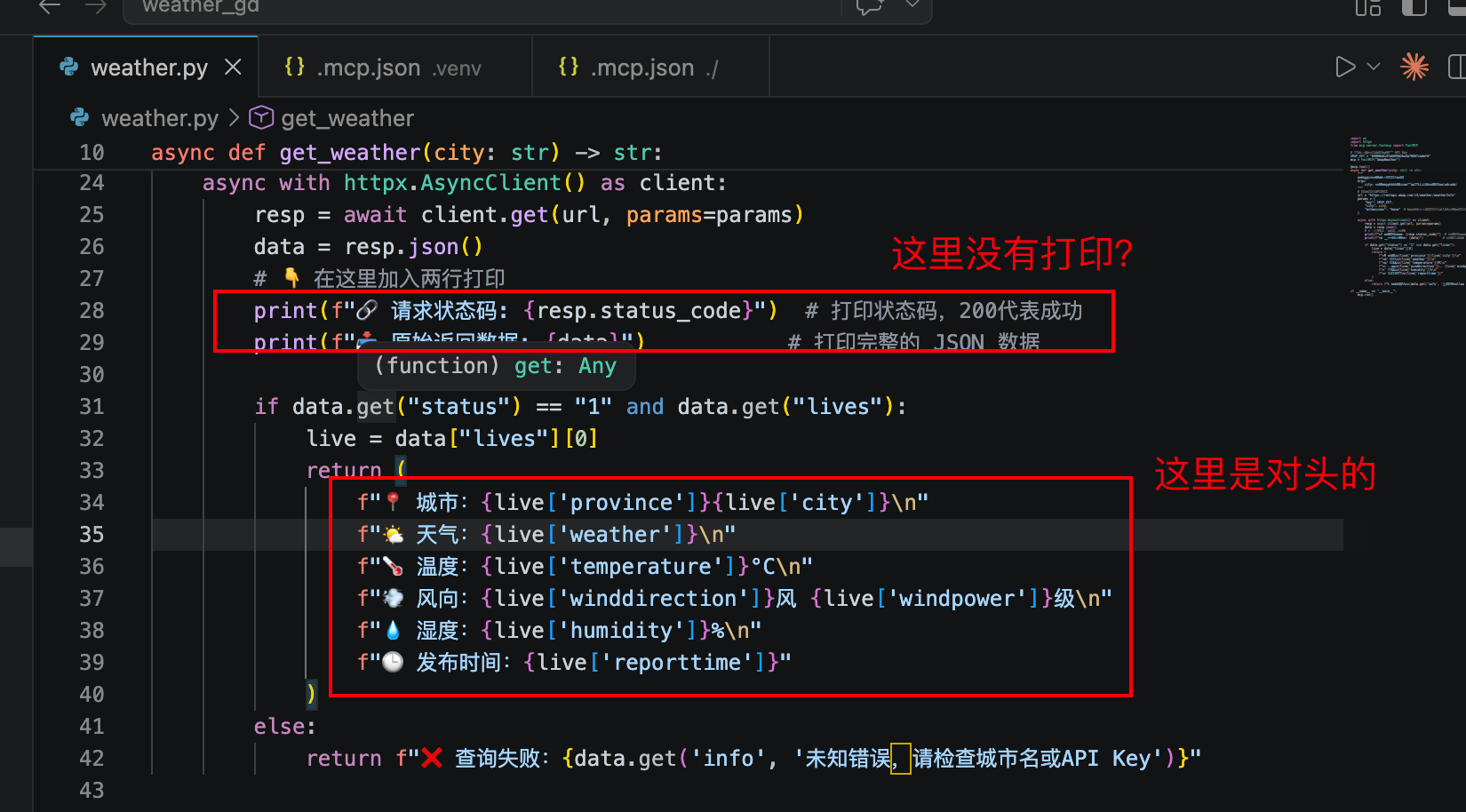Switch to the weather.py editor tab

click(147, 68)
